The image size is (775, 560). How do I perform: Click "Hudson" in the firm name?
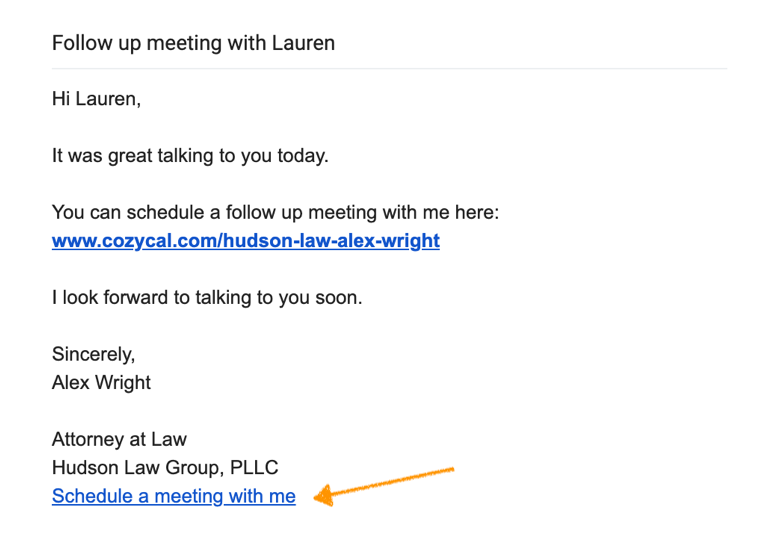(x=82, y=467)
